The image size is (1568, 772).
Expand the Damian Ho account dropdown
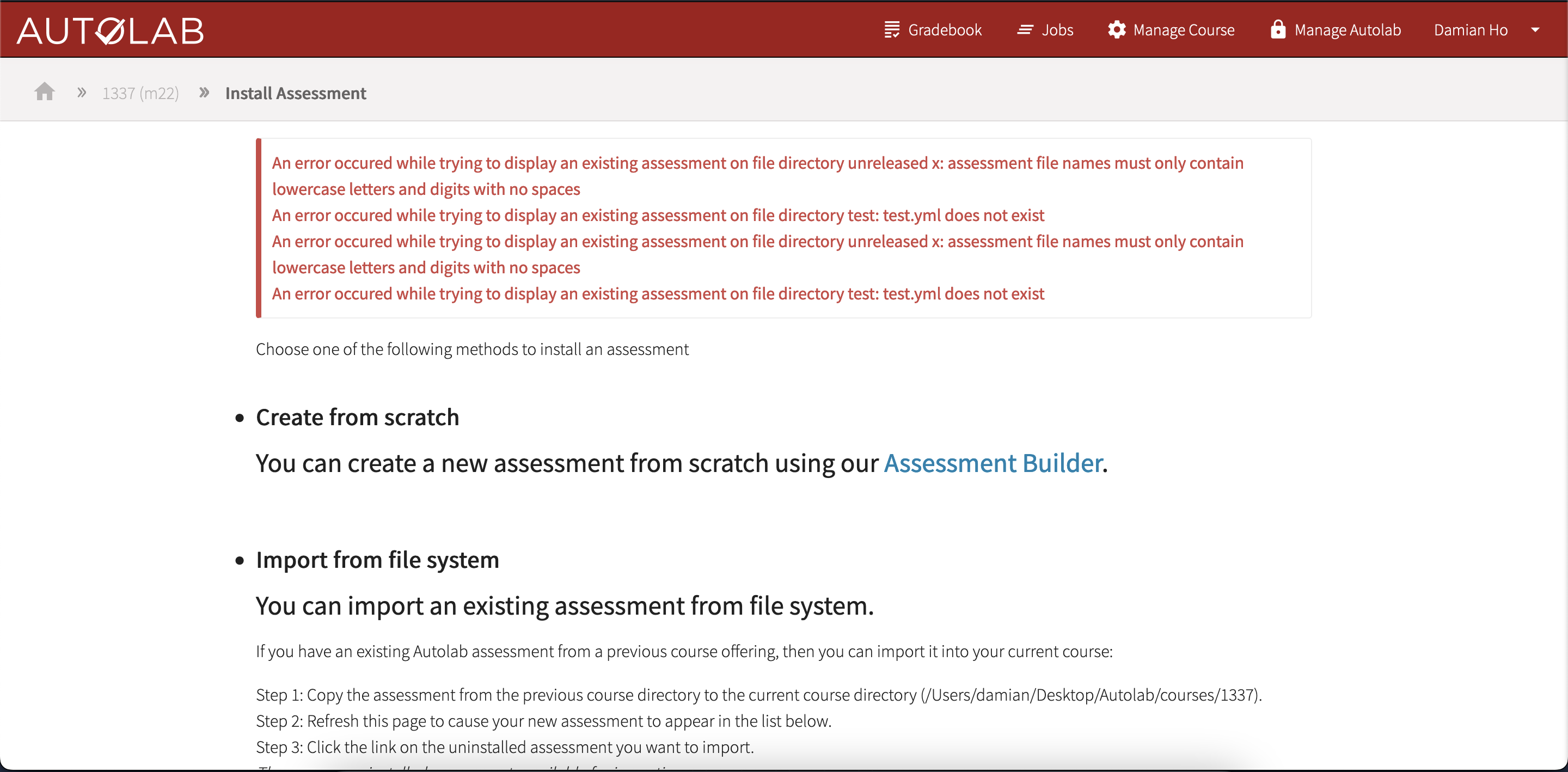point(1471,29)
